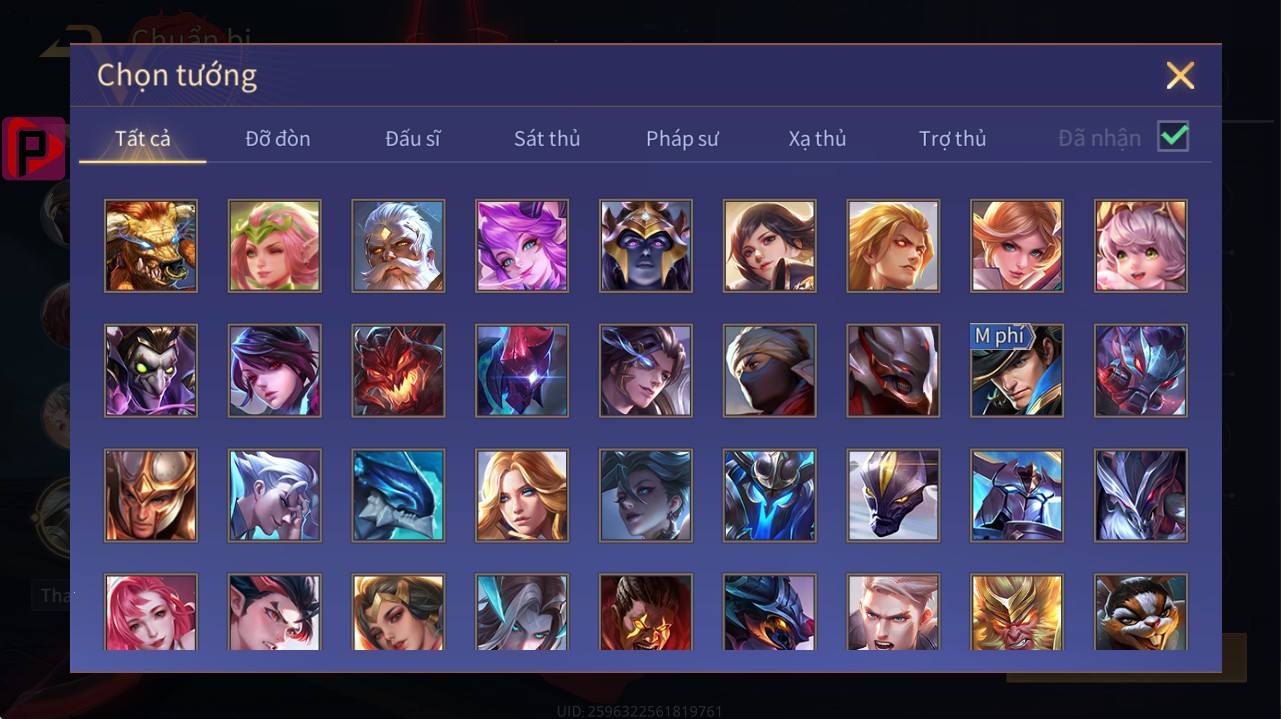Open the 'Đấu sĩ' tab
This screenshot has width=1281, height=719.
pos(413,138)
